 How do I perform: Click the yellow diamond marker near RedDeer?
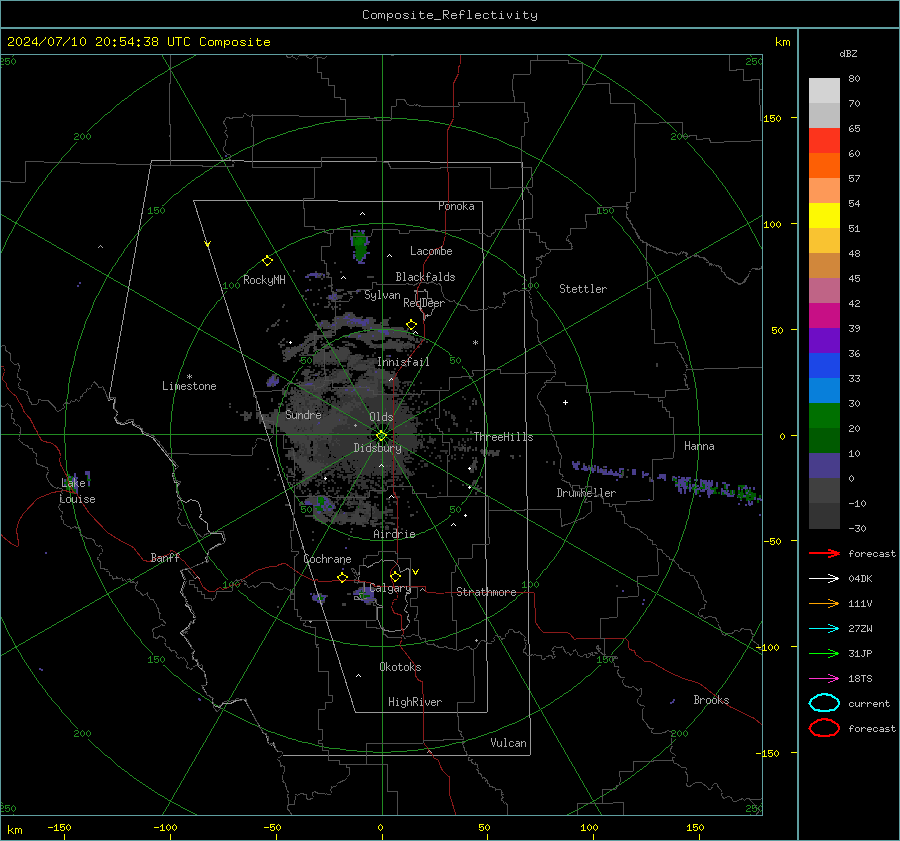(x=411, y=325)
